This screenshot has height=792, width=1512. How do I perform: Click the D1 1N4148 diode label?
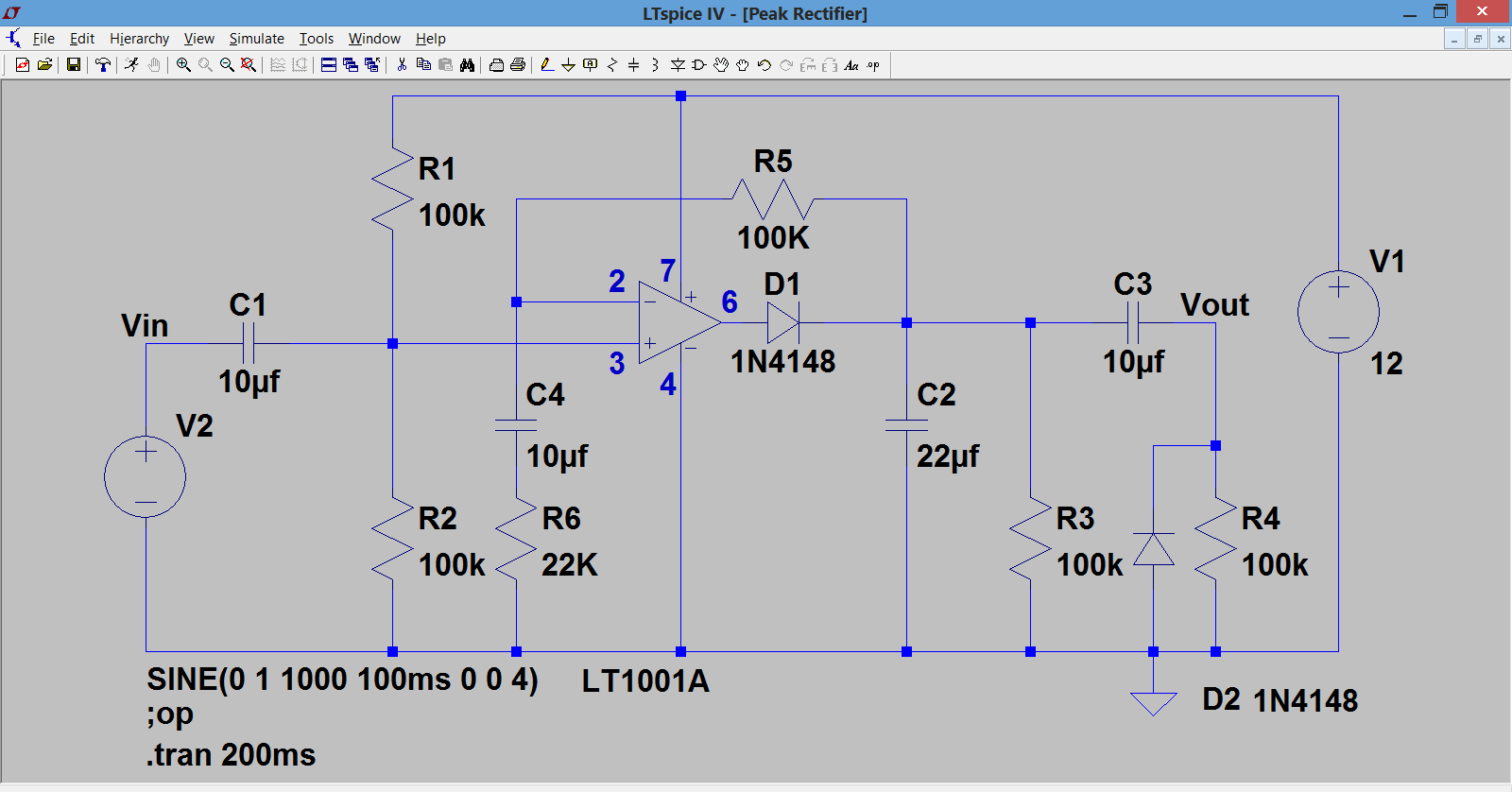point(782,361)
